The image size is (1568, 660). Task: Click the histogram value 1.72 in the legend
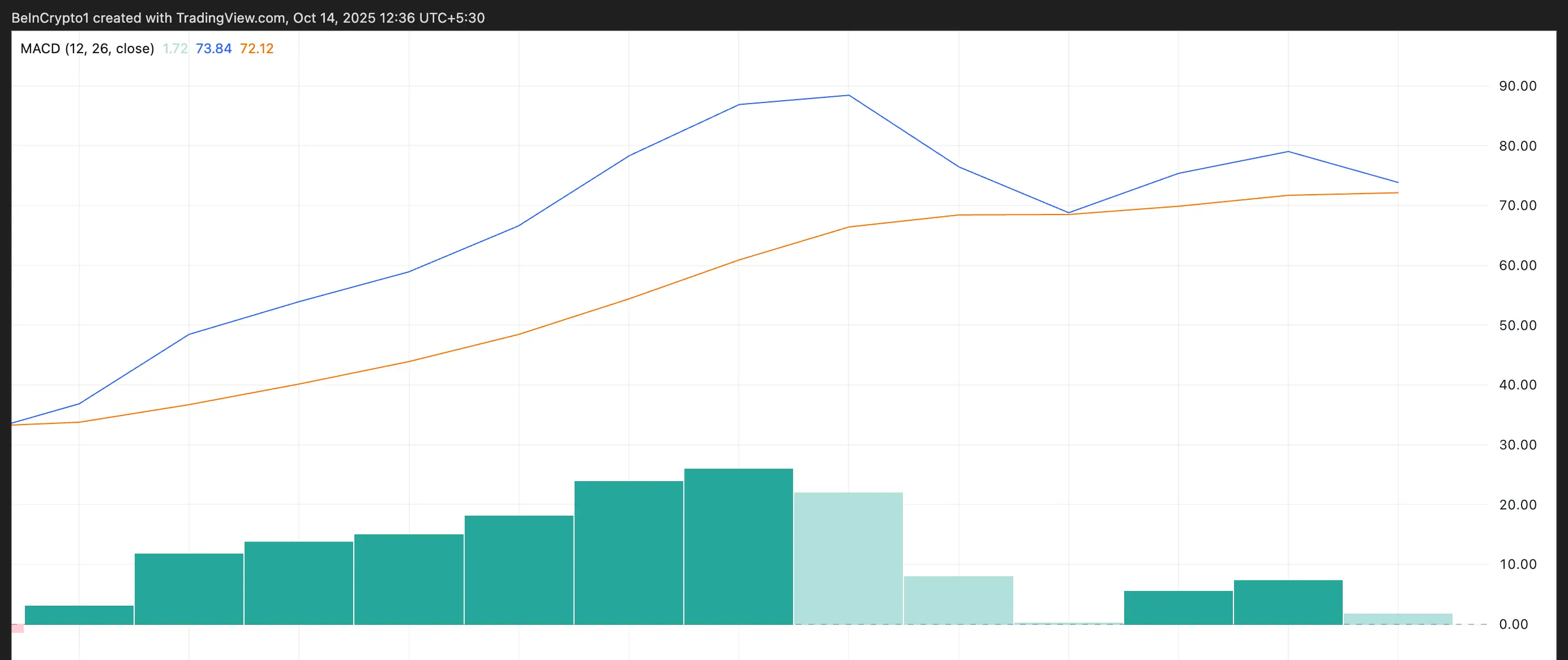(175, 49)
